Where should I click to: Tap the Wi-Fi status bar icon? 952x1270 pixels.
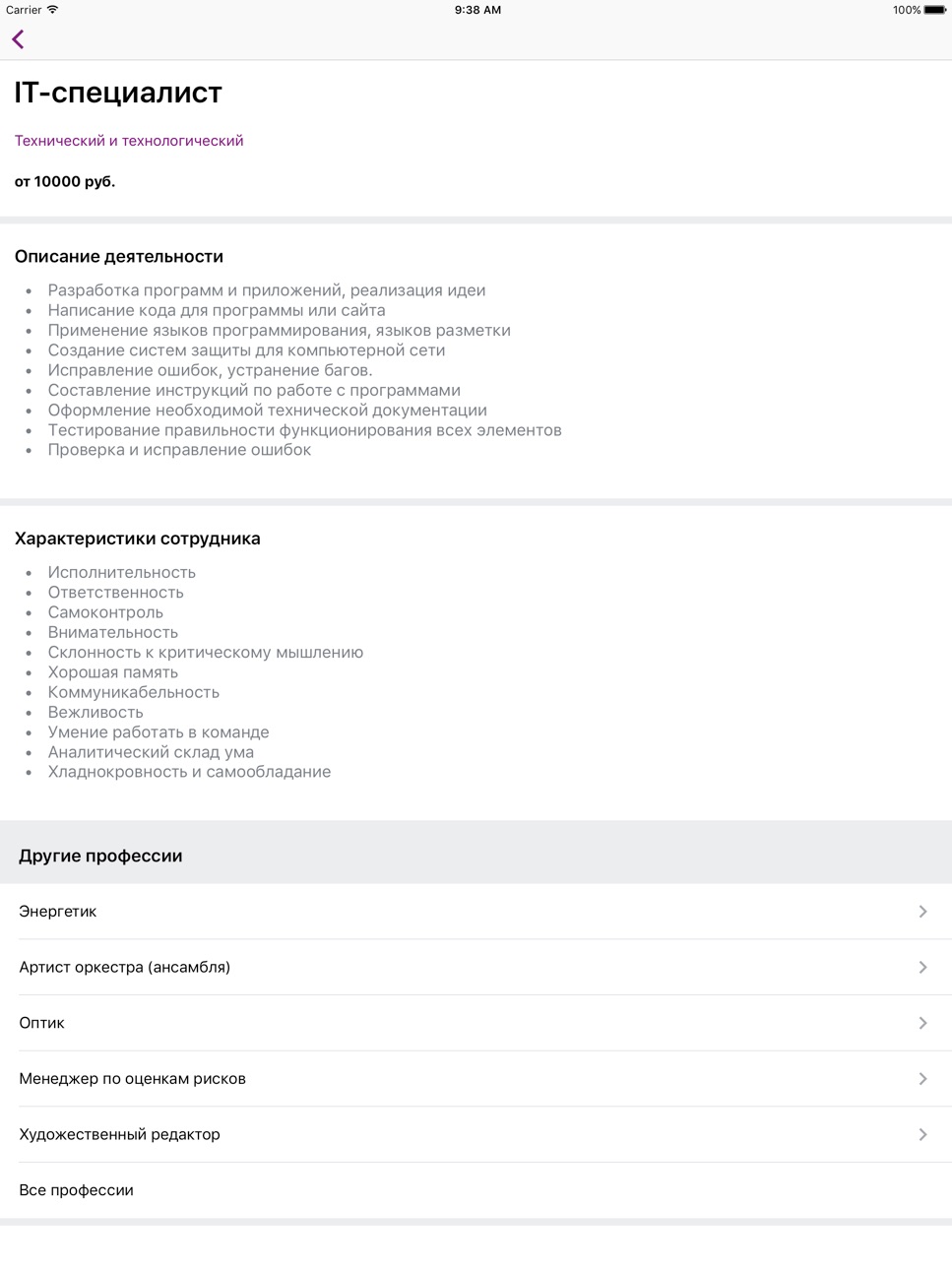(53, 10)
